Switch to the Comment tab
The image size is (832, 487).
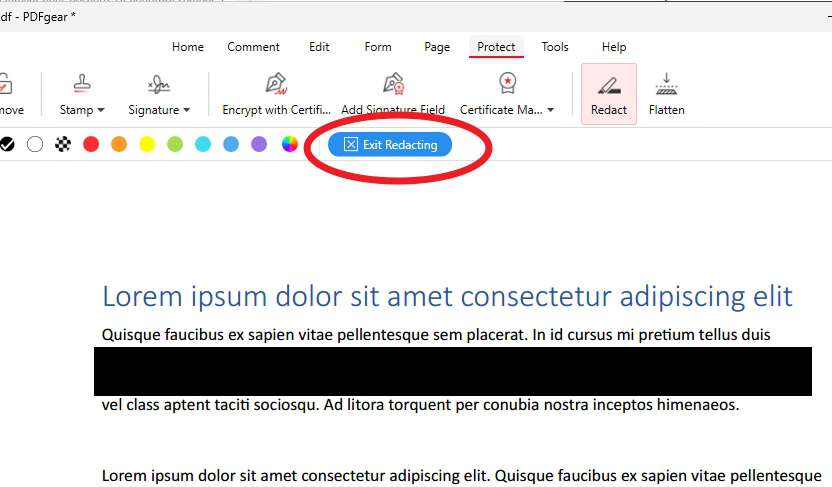point(253,47)
